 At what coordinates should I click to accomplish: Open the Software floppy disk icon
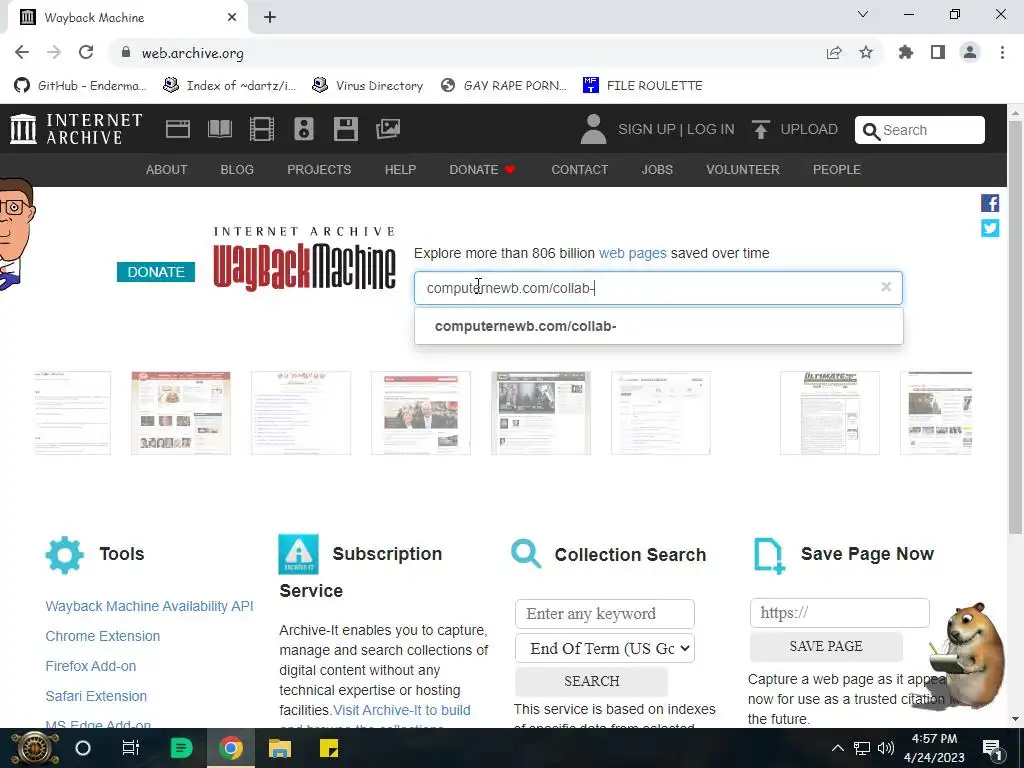coord(345,129)
